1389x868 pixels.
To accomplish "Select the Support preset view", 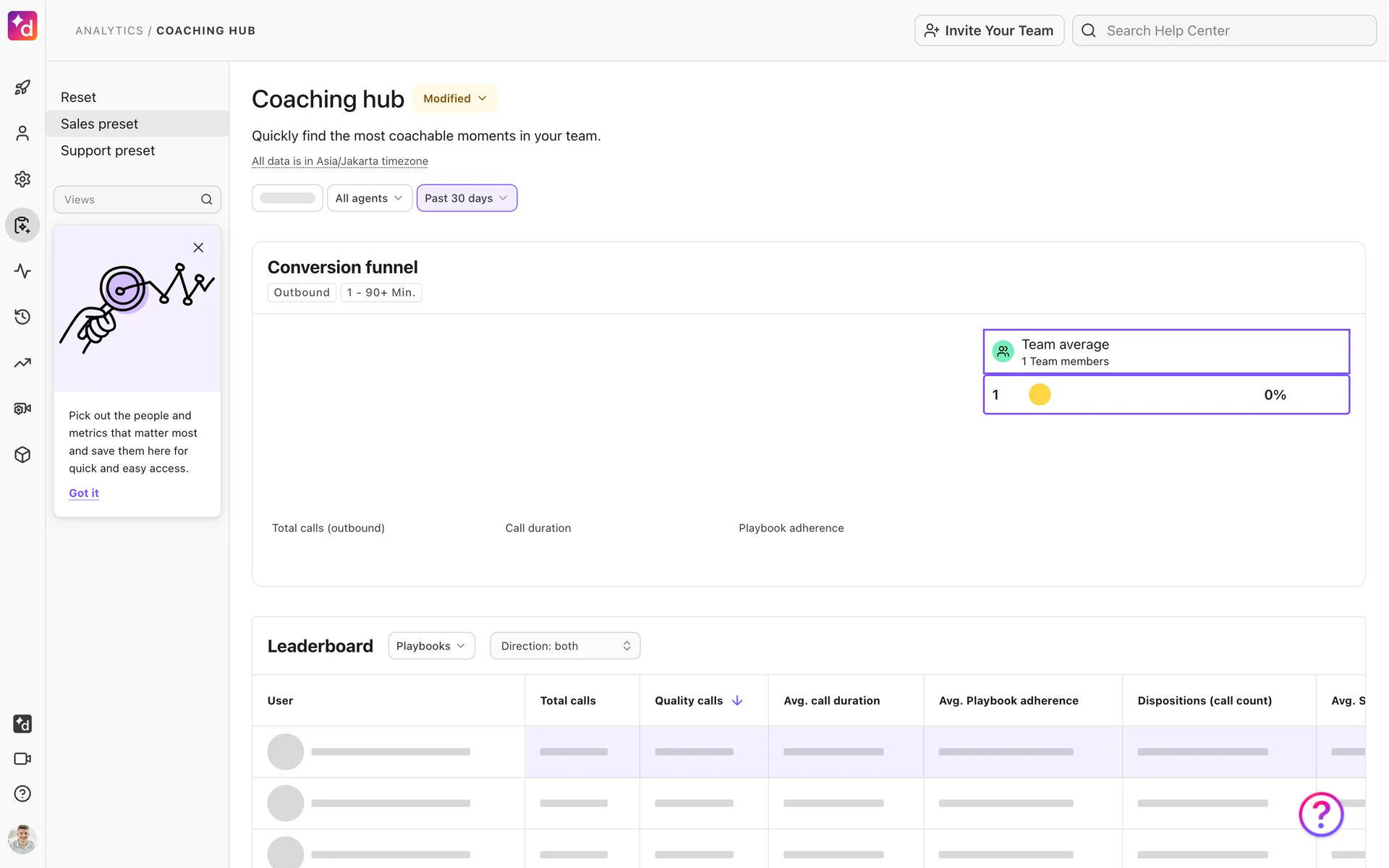I will tap(108, 150).
